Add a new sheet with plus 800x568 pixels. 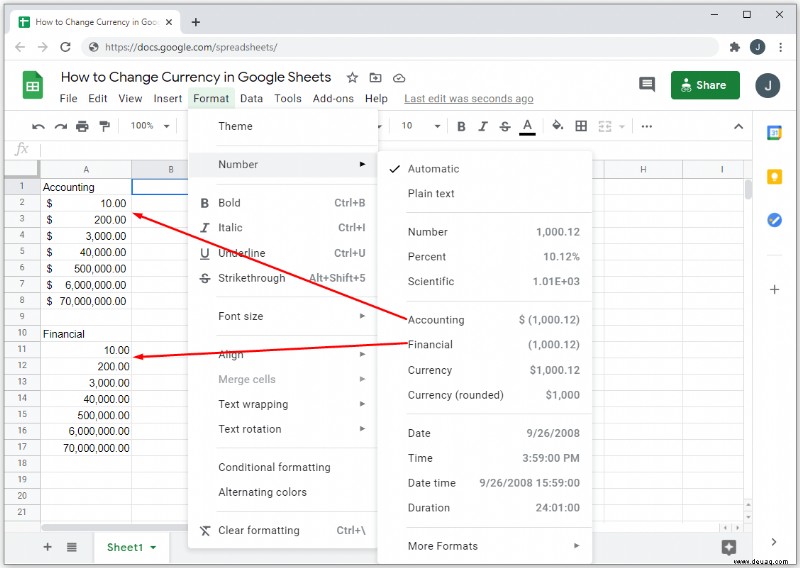click(x=47, y=547)
